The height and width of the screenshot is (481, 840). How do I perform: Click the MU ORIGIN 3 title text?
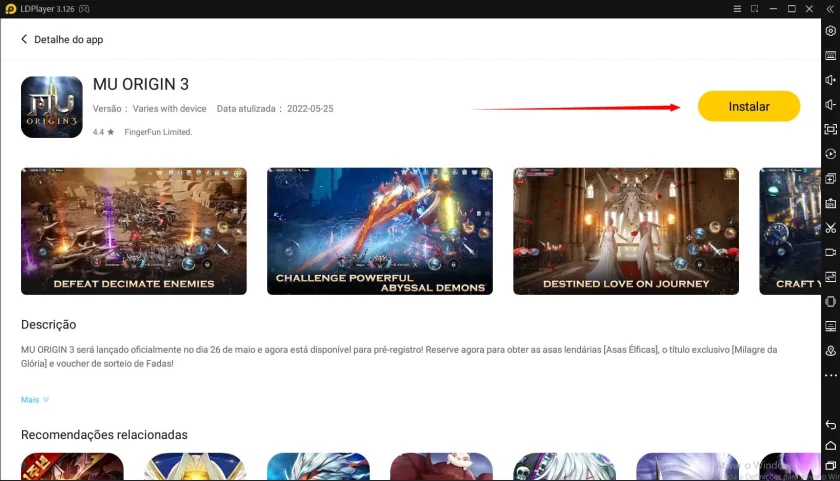141,84
